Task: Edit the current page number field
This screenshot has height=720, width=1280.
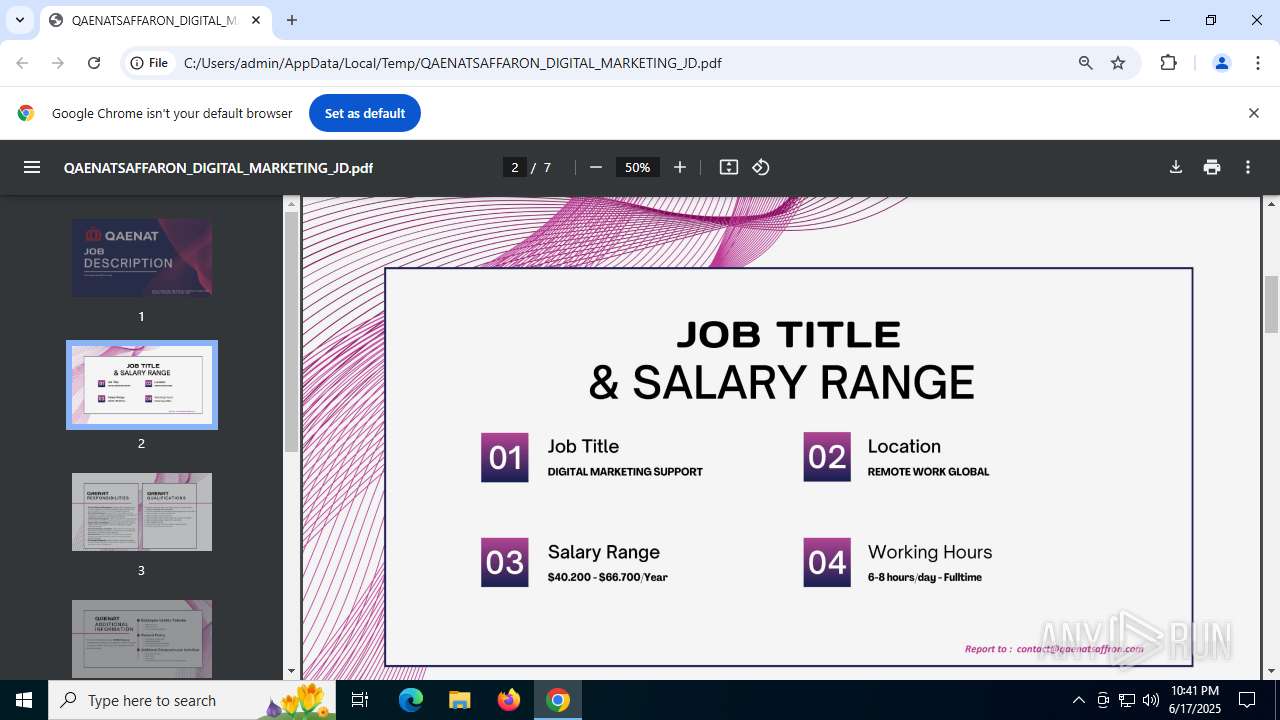Action: [515, 167]
